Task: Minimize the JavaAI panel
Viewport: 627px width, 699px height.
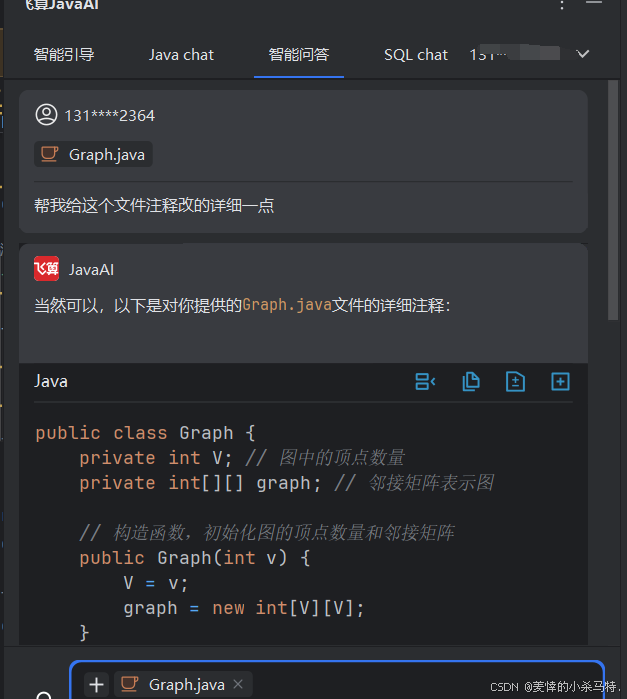Action: 594,3
